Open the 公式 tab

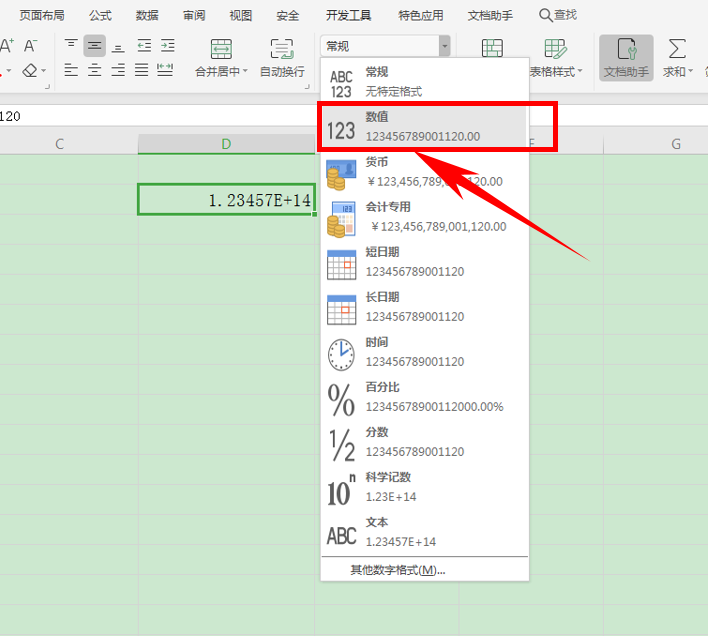click(x=100, y=16)
